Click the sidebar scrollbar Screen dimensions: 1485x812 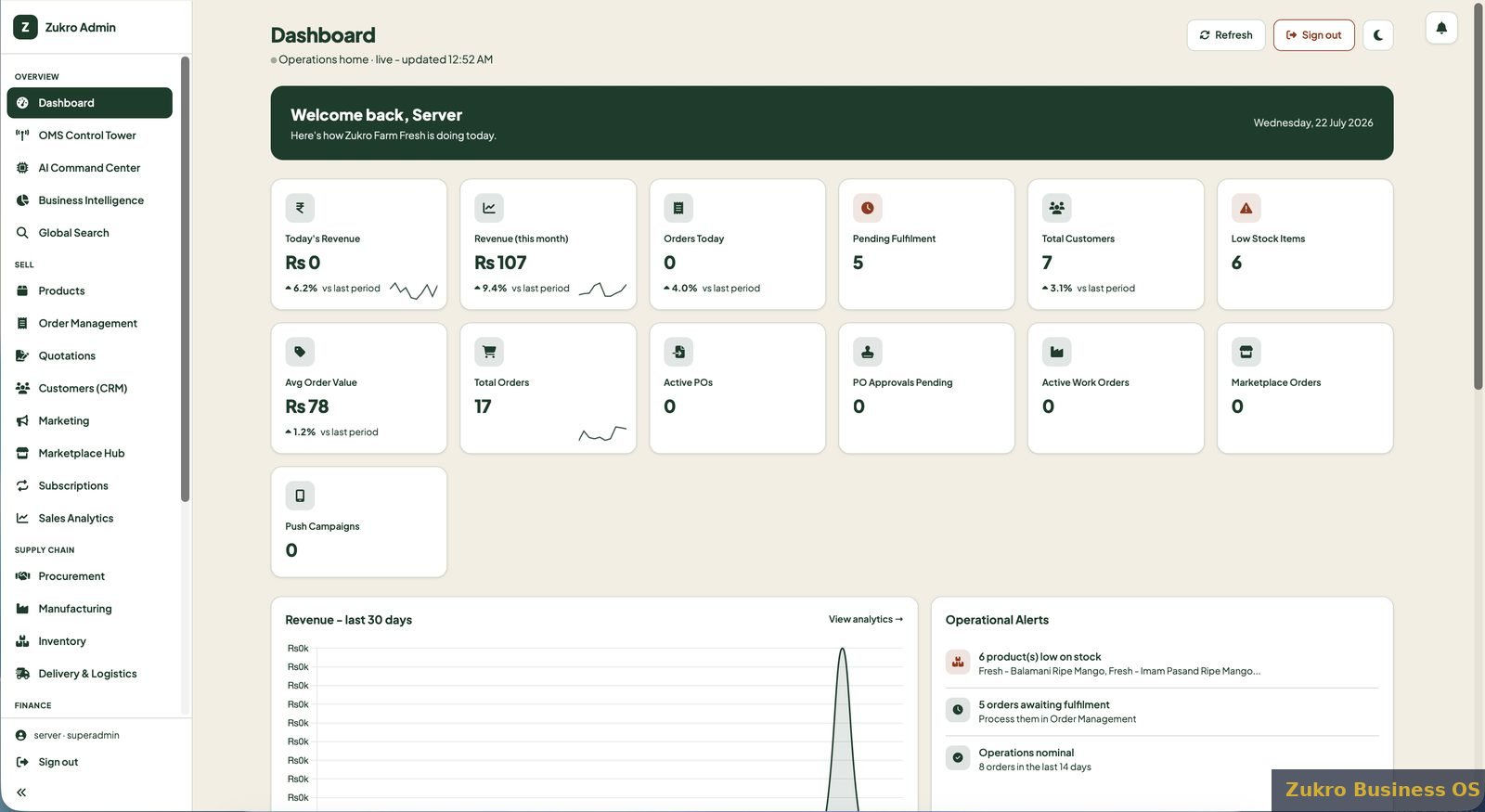point(185,278)
